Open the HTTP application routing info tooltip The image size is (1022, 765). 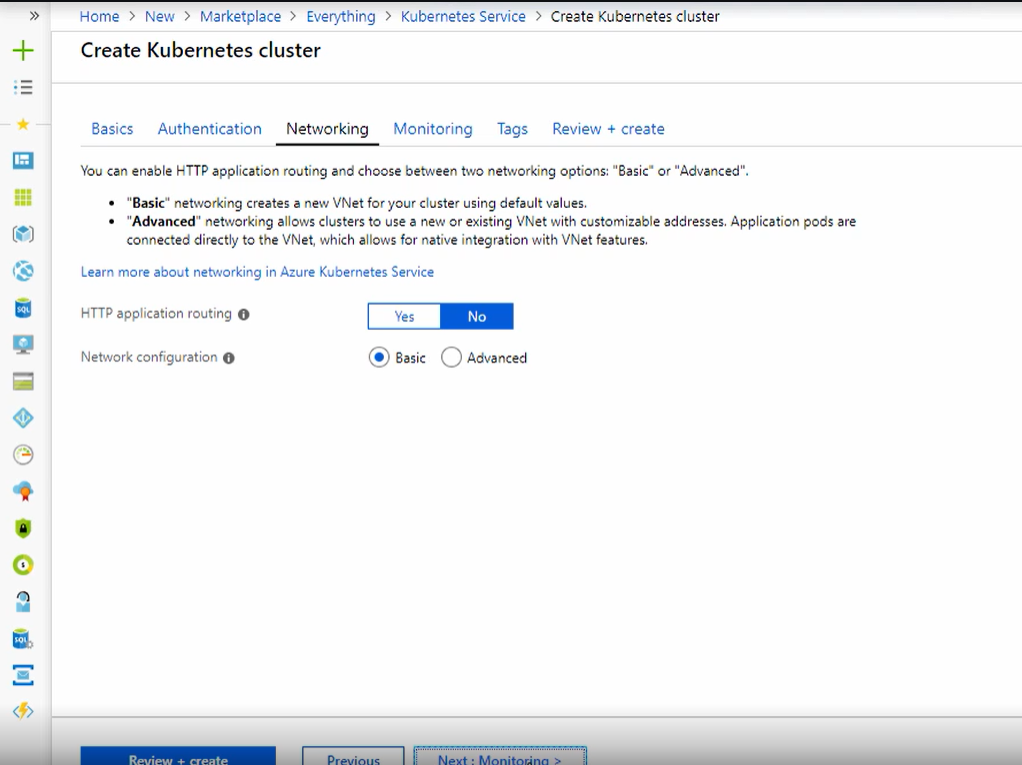pos(243,312)
